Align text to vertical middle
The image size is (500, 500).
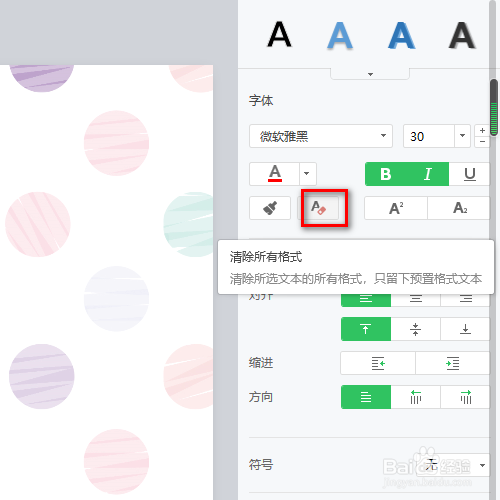click(416, 329)
